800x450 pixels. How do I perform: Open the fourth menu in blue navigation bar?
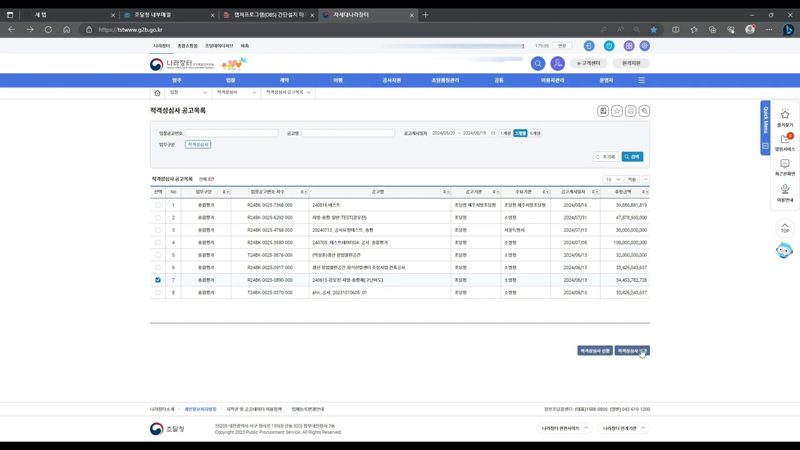pyautogui.click(x=338, y=80)
